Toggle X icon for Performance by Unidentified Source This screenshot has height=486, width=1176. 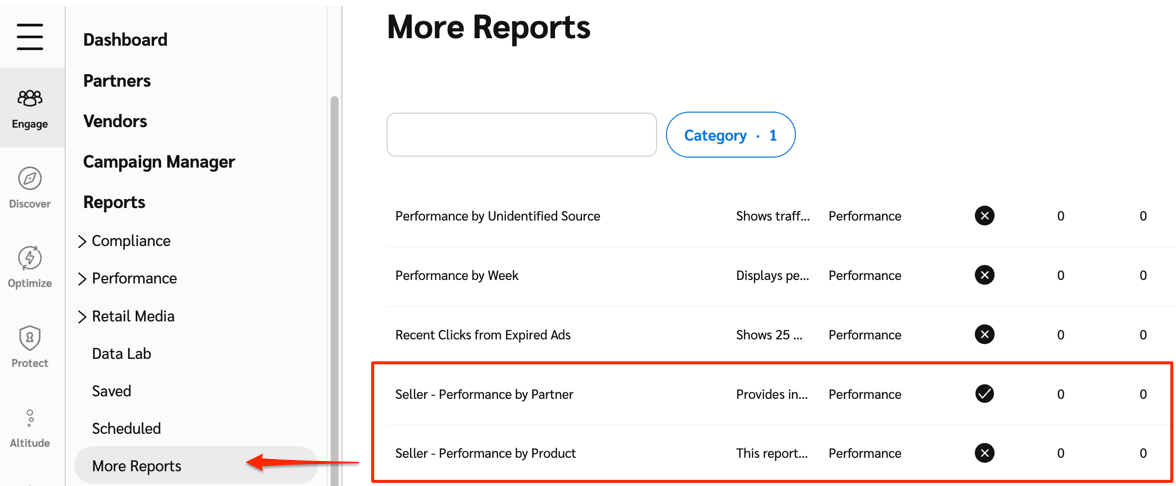[x=984, y=216]
